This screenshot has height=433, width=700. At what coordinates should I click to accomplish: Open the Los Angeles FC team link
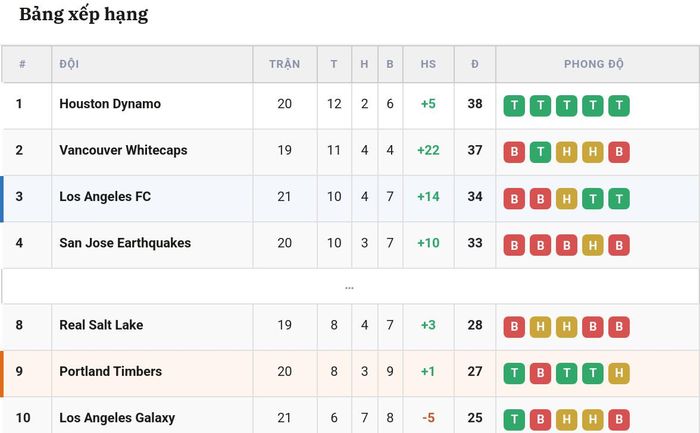105,196
